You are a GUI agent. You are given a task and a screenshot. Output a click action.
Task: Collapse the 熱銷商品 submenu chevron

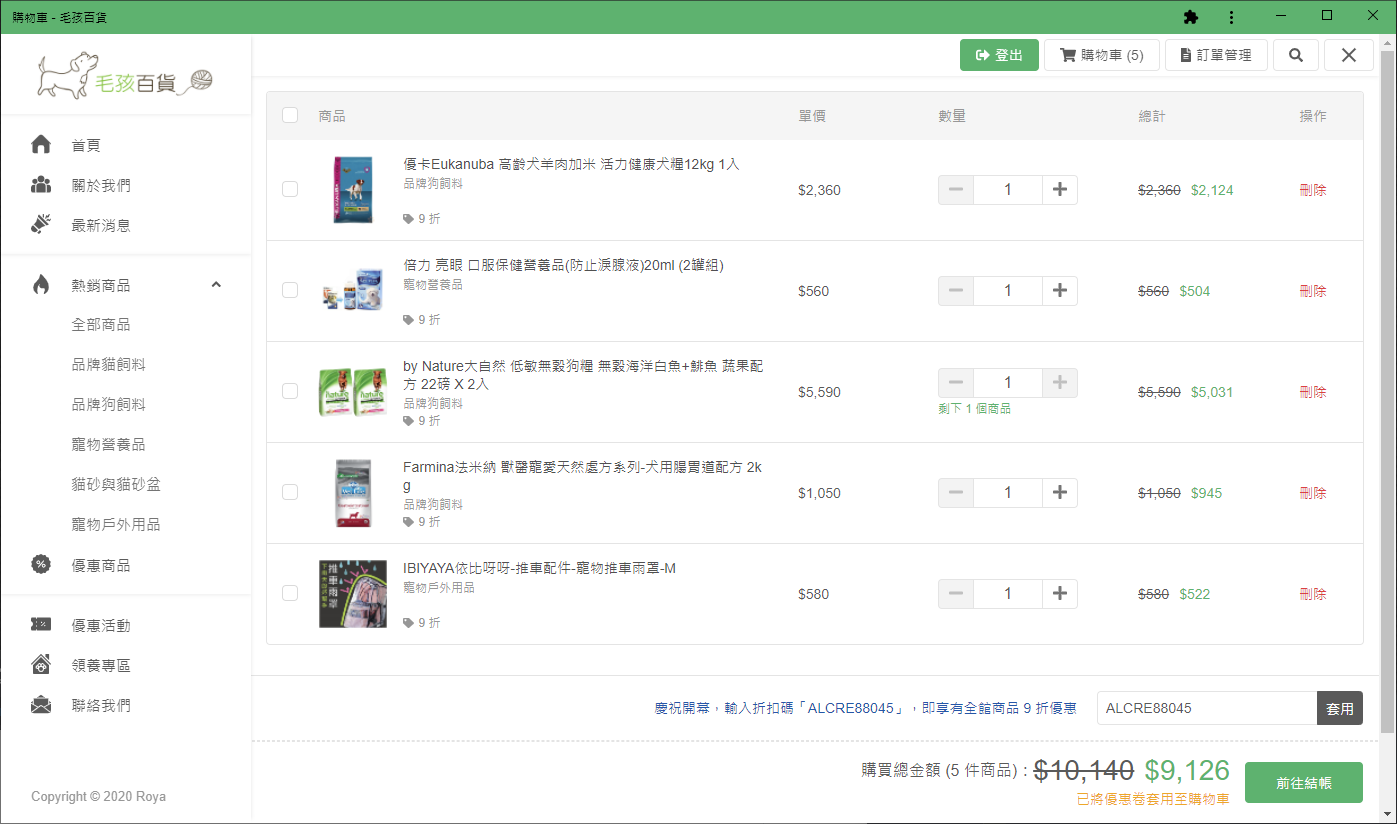[x=216, y=285]
